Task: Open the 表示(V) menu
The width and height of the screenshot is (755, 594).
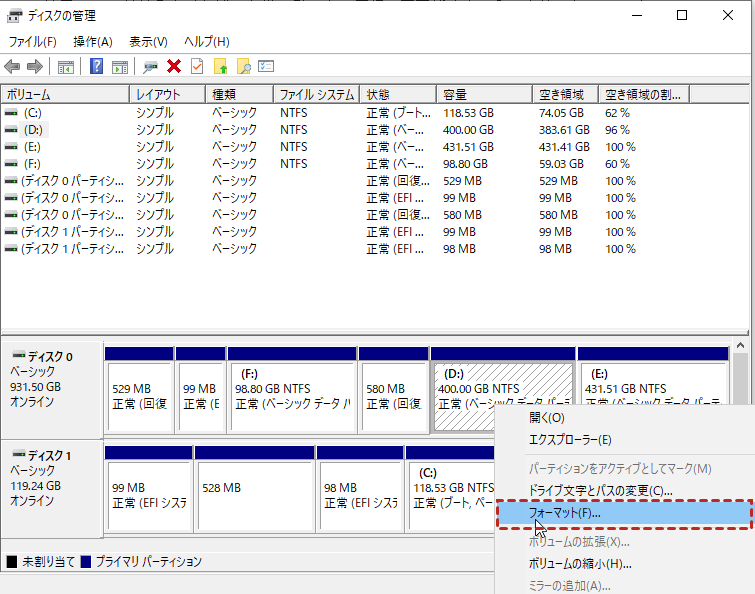Action: (148, 41)
